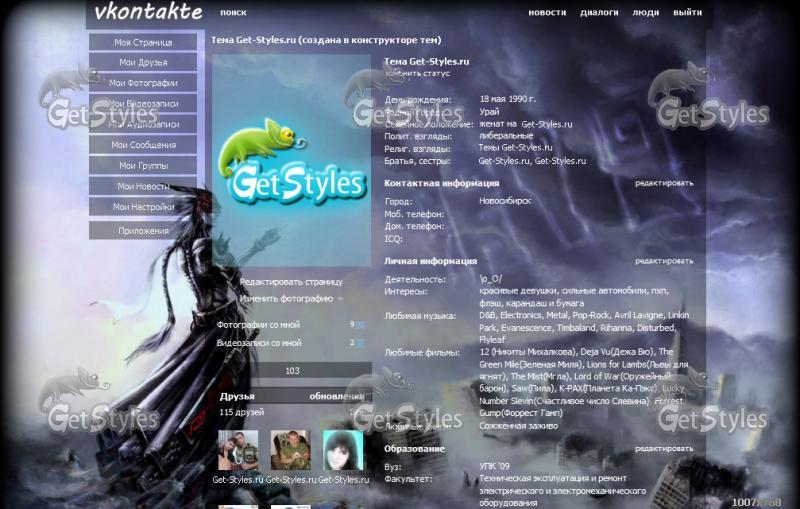
Task: Click the 115 друзей link
Action: point(242,412)
